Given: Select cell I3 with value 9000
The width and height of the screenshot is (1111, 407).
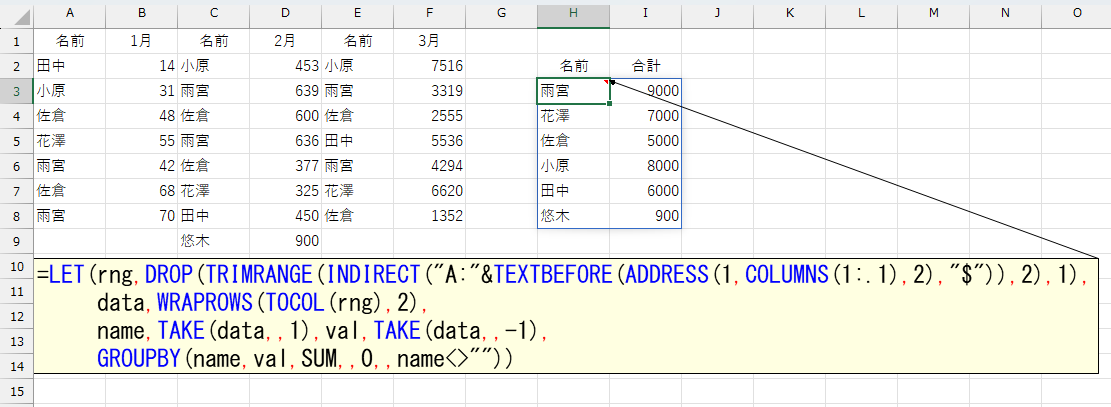Looking at the screenshot, I should (x=646, y=92).
